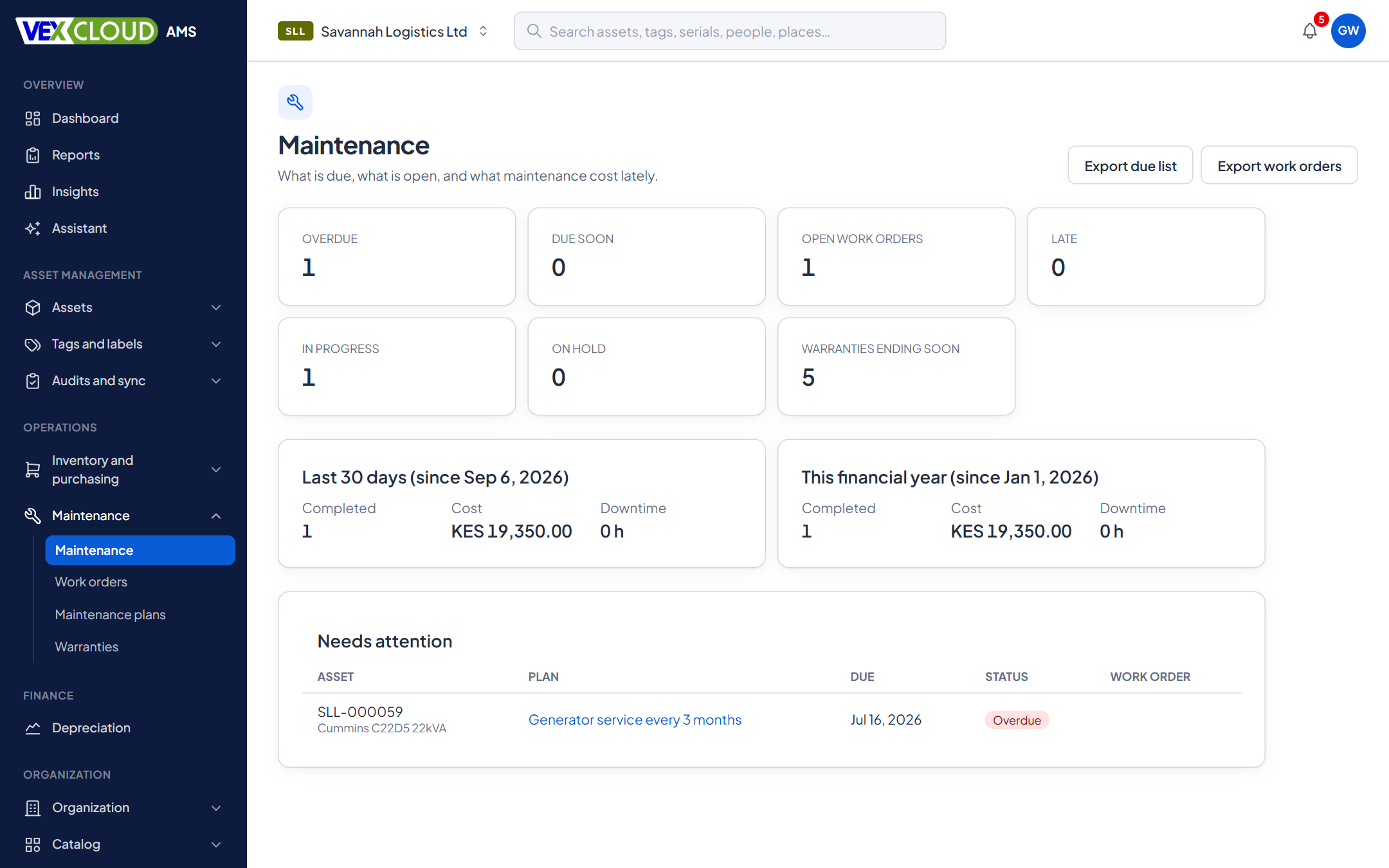Click the Jul 16, 2026 due date
This screenshot has height=868, width=1389.
click(x=885, y=719)
